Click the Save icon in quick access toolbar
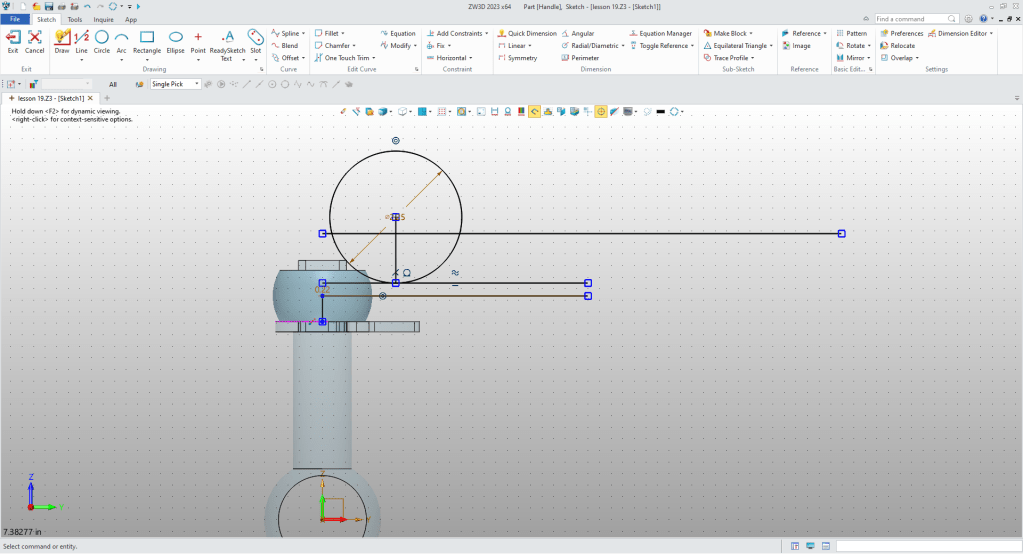Image resolution: width=1023 pixels, height=554 pixels. point(48,6)
